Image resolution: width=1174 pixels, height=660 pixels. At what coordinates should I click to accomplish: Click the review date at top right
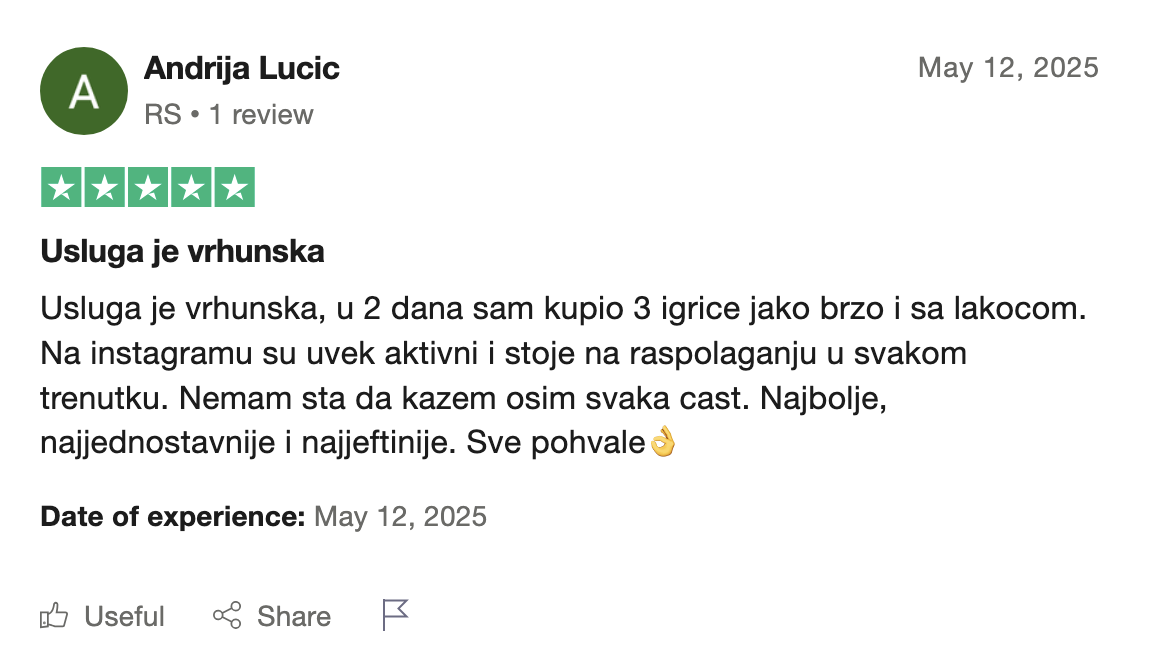click(x=1008, y=68)
